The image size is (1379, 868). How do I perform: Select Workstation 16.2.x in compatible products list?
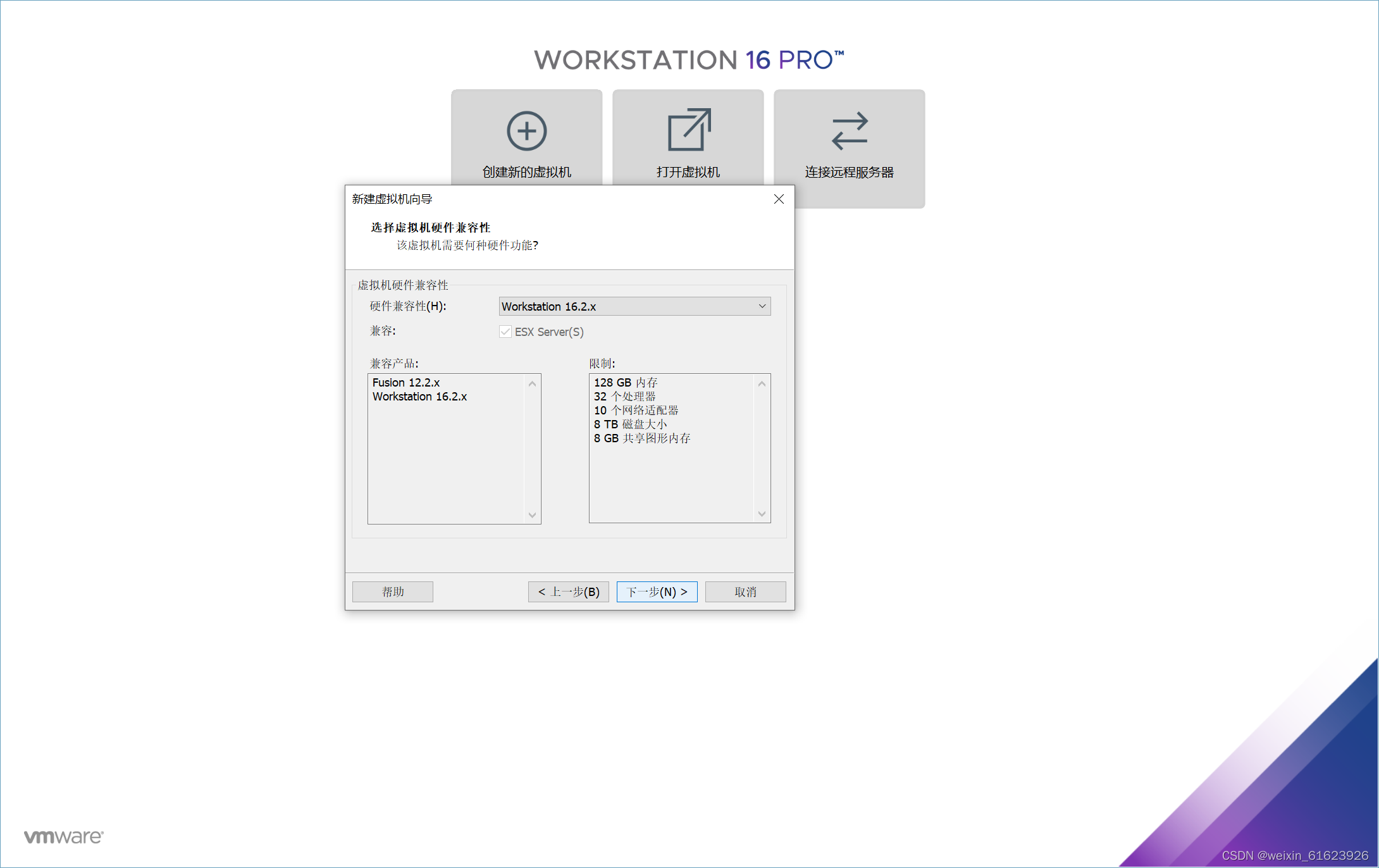click(419, 397)
